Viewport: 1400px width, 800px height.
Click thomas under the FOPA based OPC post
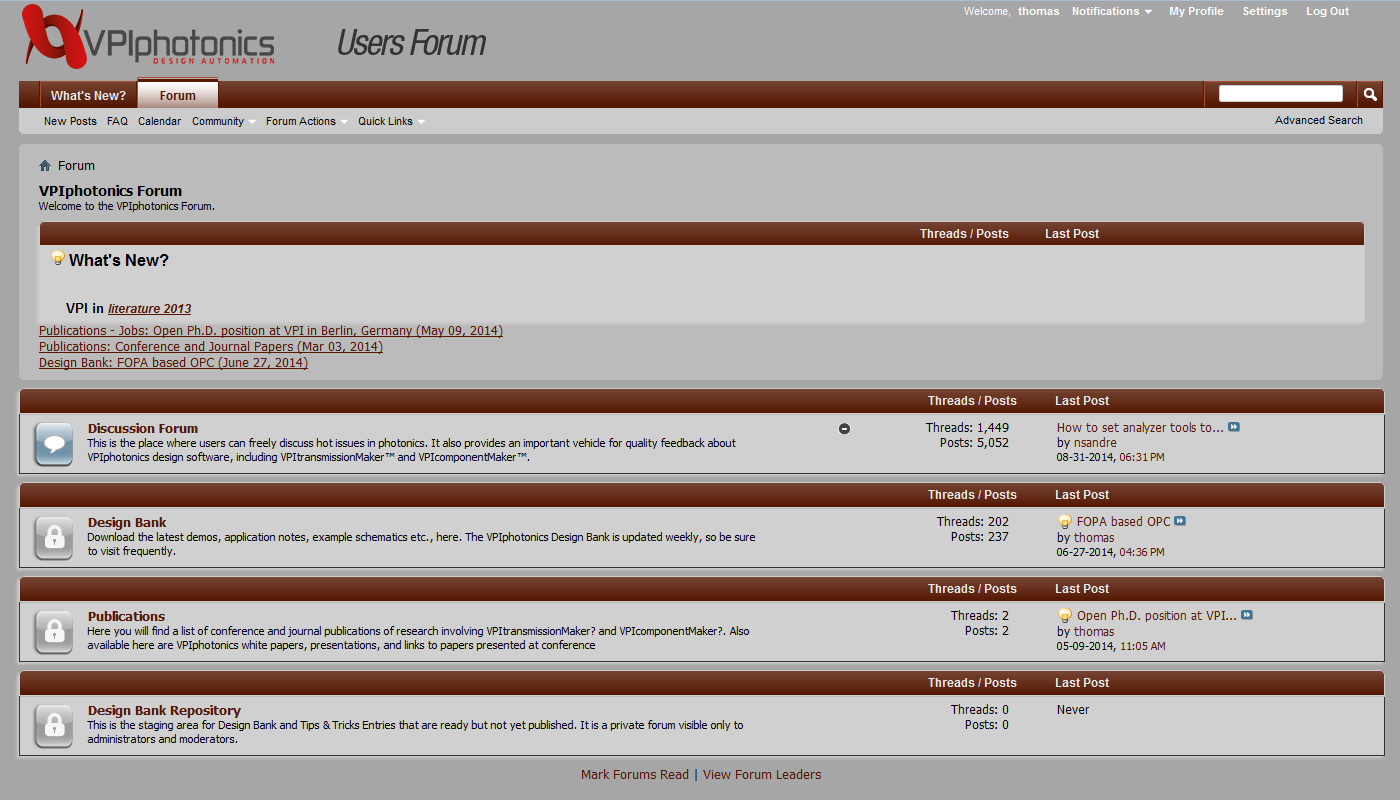pos(1094,538)
